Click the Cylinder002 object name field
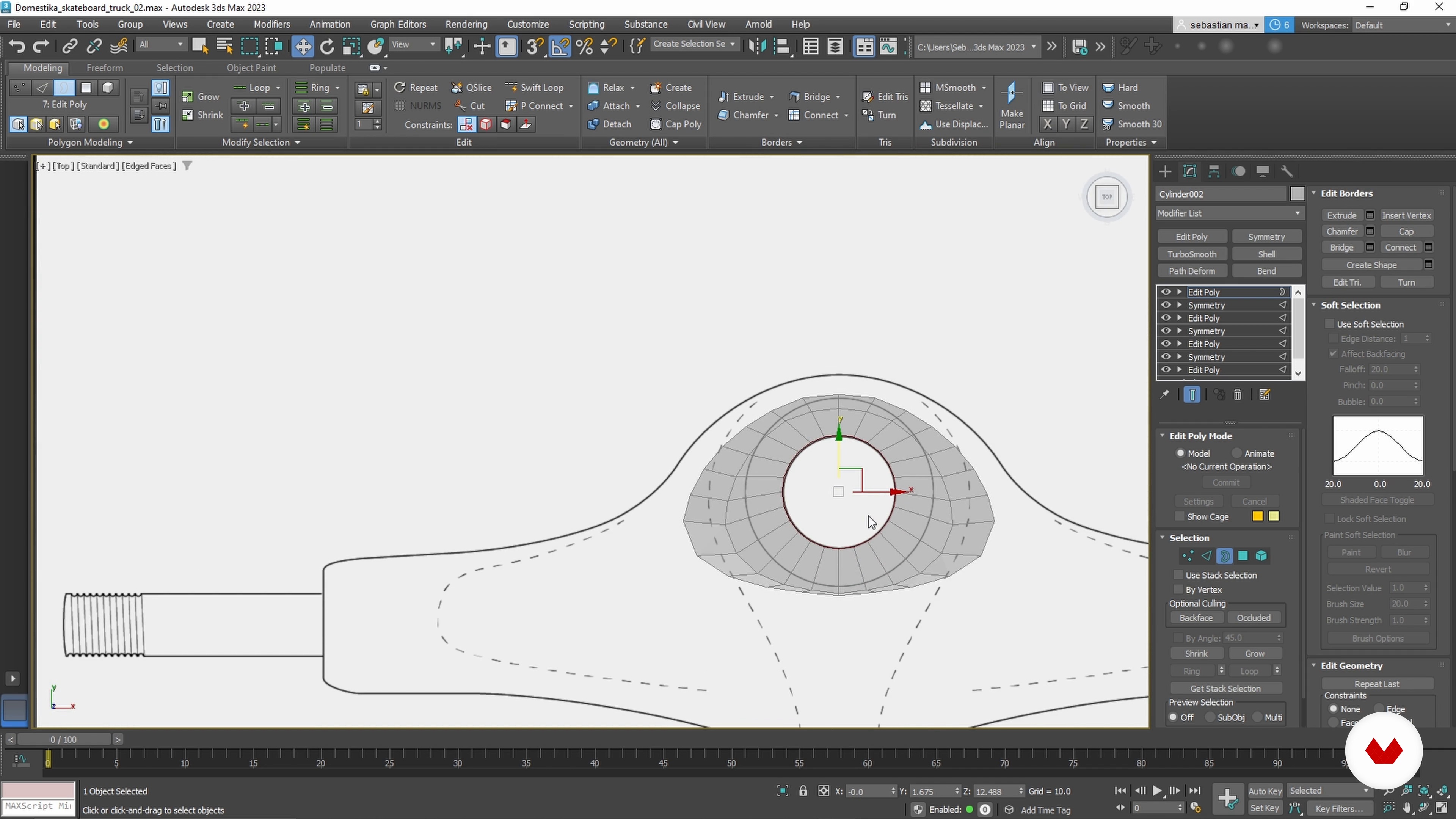 (x=1221, y=194)
